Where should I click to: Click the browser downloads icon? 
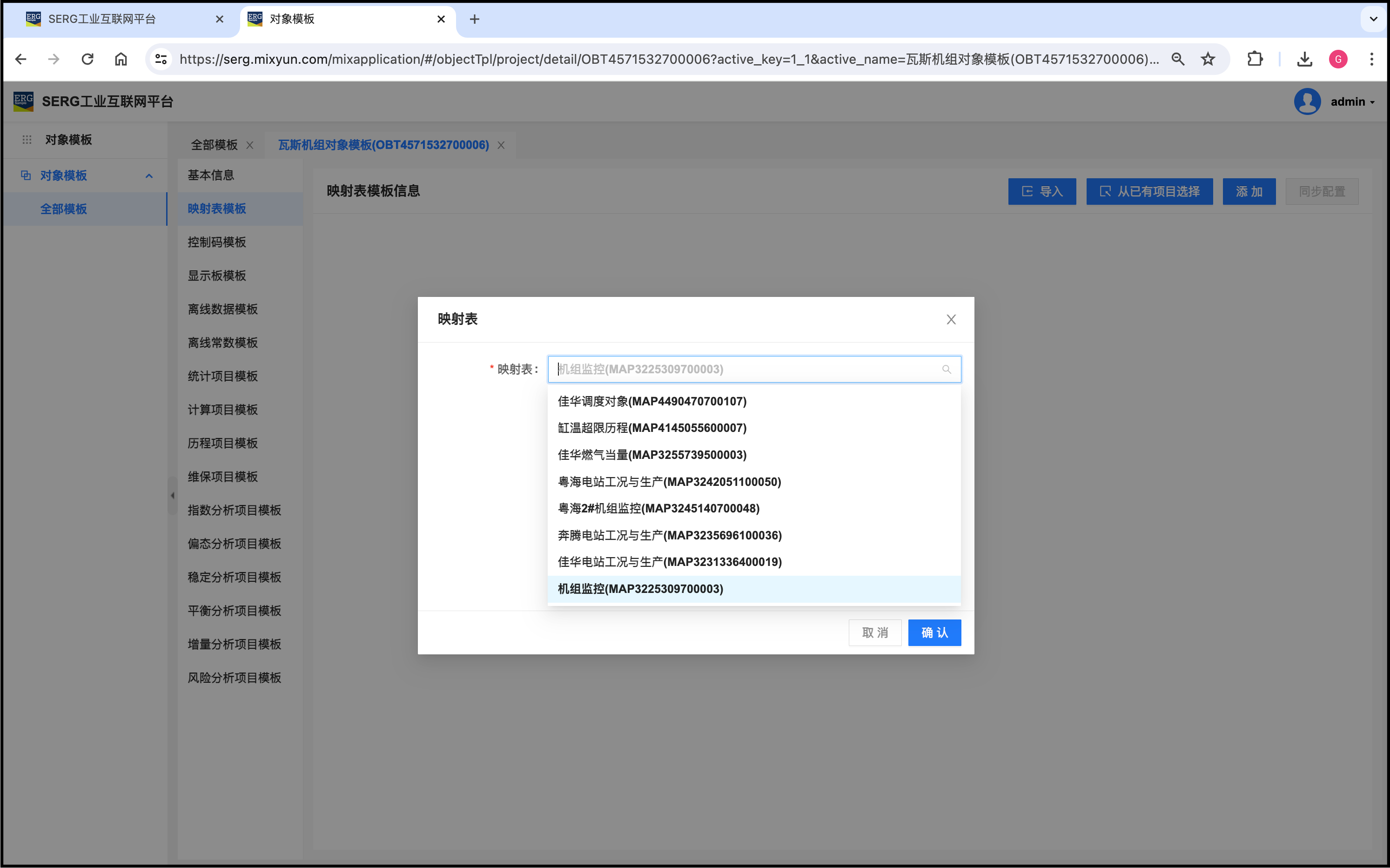click(1304, 59)
